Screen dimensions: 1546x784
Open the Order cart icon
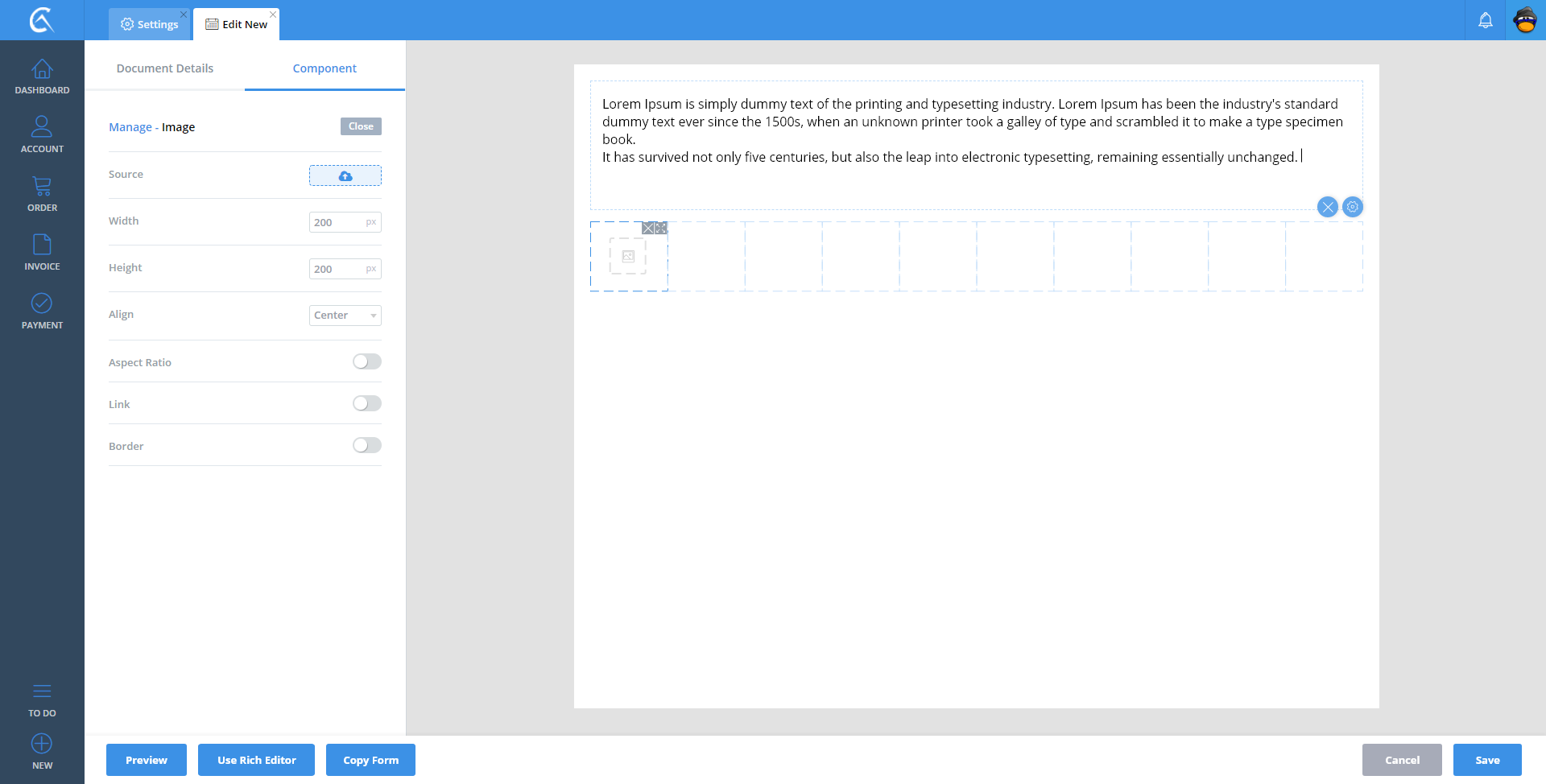tap(42, 194)
